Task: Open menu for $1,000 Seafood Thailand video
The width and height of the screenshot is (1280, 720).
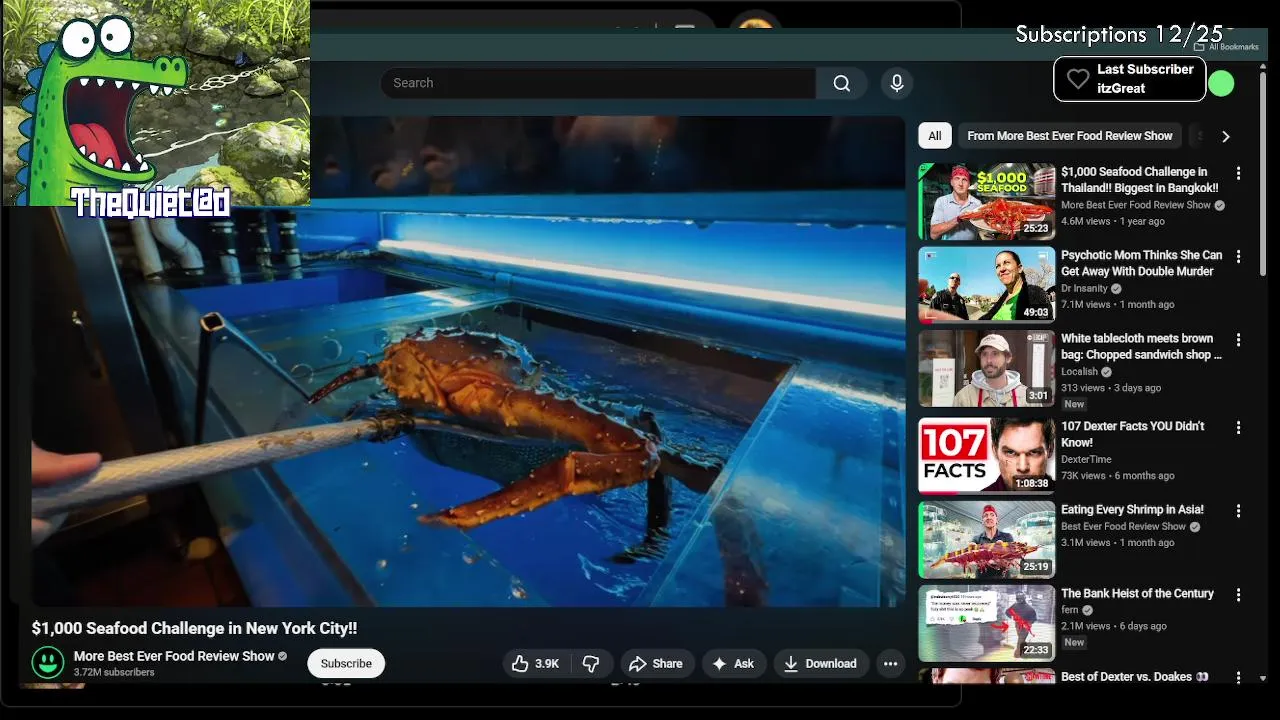Action: click(1238, 173)
